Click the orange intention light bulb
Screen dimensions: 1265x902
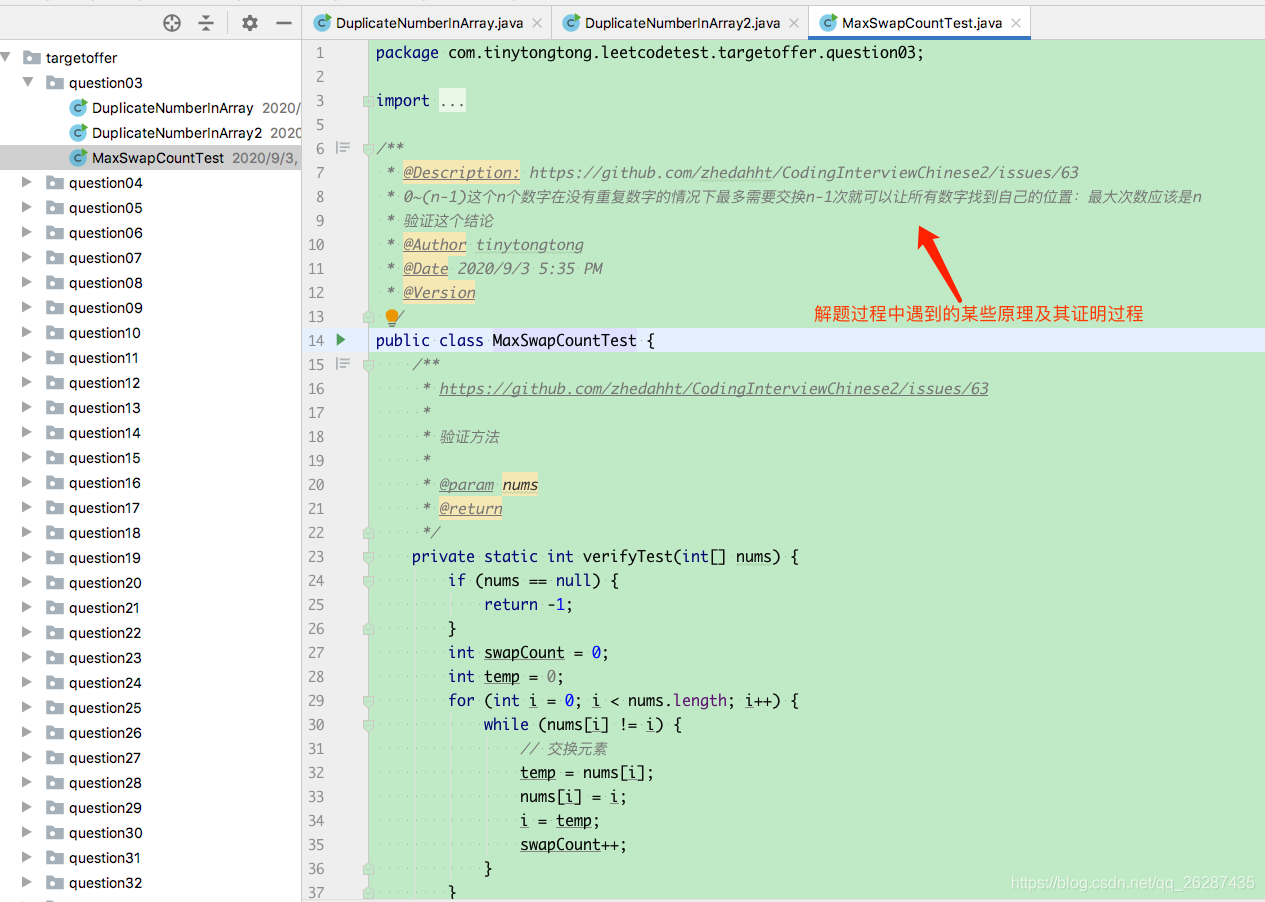392,317
